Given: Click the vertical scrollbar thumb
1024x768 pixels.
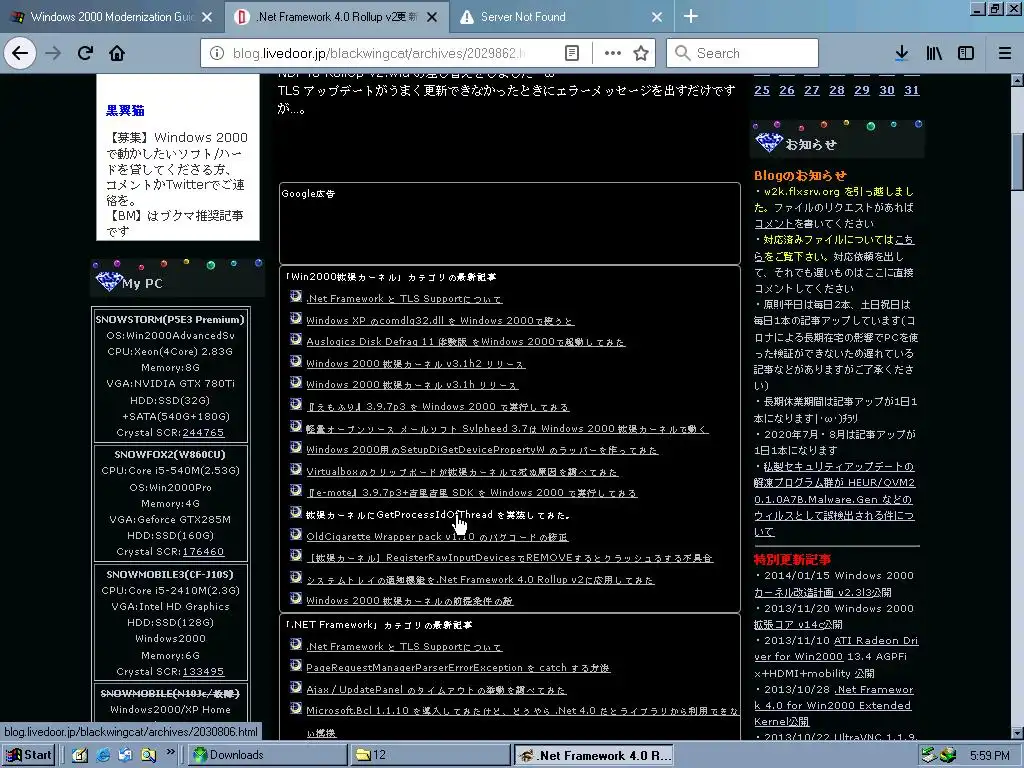Looking at the screenshot, I should [x=1017, y=160].
